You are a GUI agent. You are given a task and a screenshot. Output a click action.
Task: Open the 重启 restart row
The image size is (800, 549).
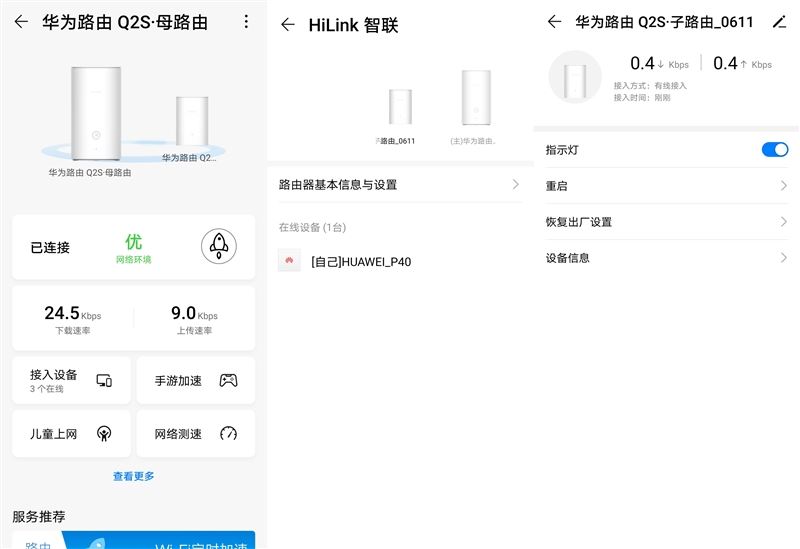pos(666,186)
